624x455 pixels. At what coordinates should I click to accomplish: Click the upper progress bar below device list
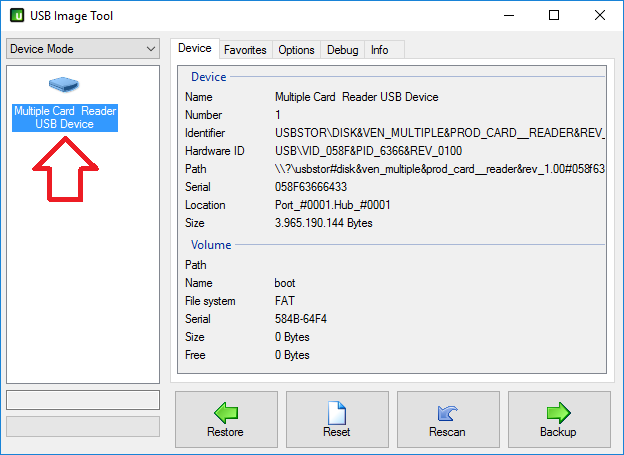tap(83, 400)
